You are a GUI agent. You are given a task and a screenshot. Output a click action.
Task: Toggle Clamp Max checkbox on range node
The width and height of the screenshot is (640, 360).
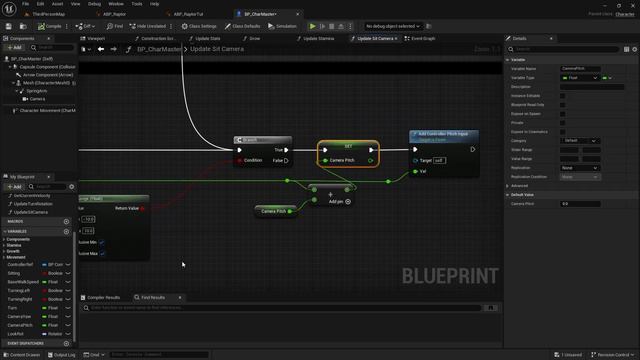[102, 253]
